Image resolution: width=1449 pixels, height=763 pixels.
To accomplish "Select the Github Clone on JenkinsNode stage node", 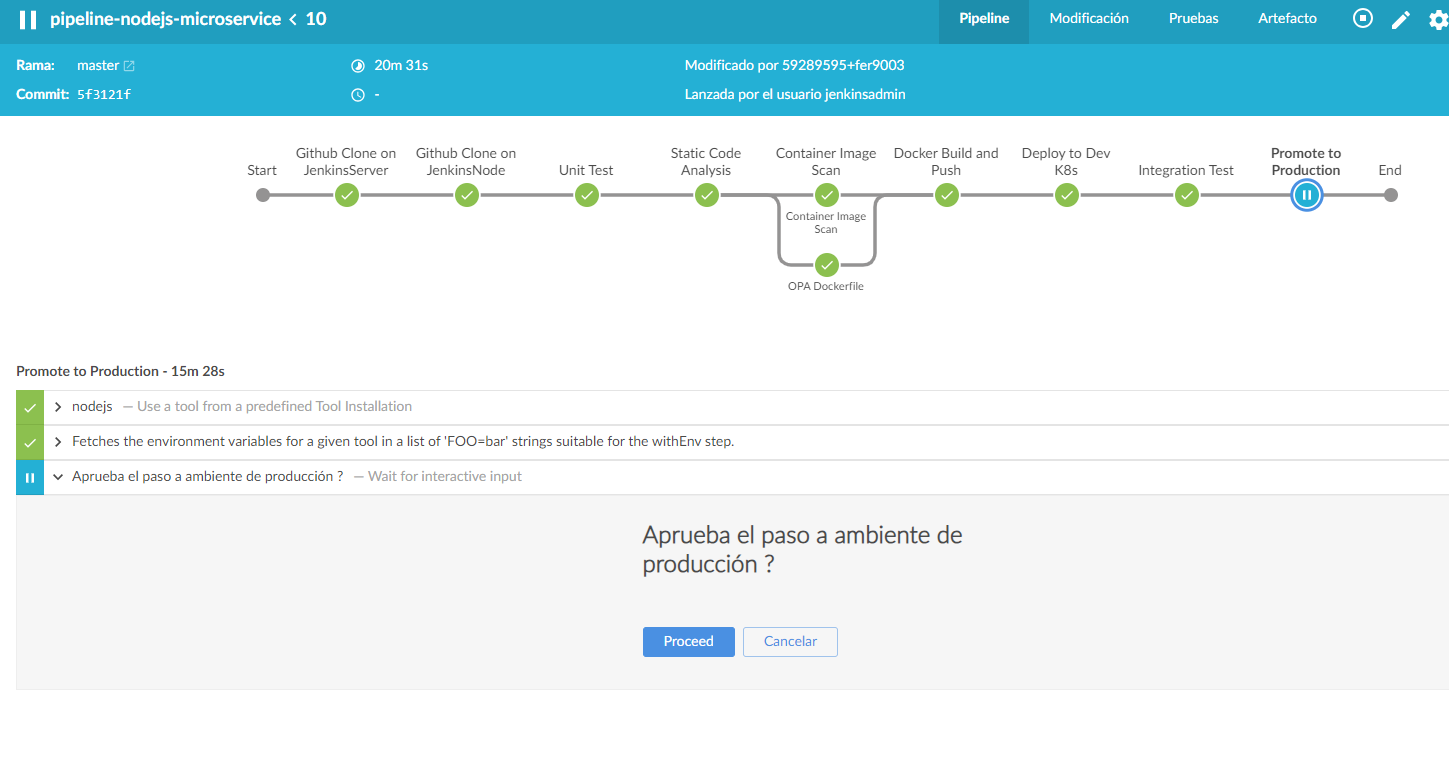I will tap(467, 195).
